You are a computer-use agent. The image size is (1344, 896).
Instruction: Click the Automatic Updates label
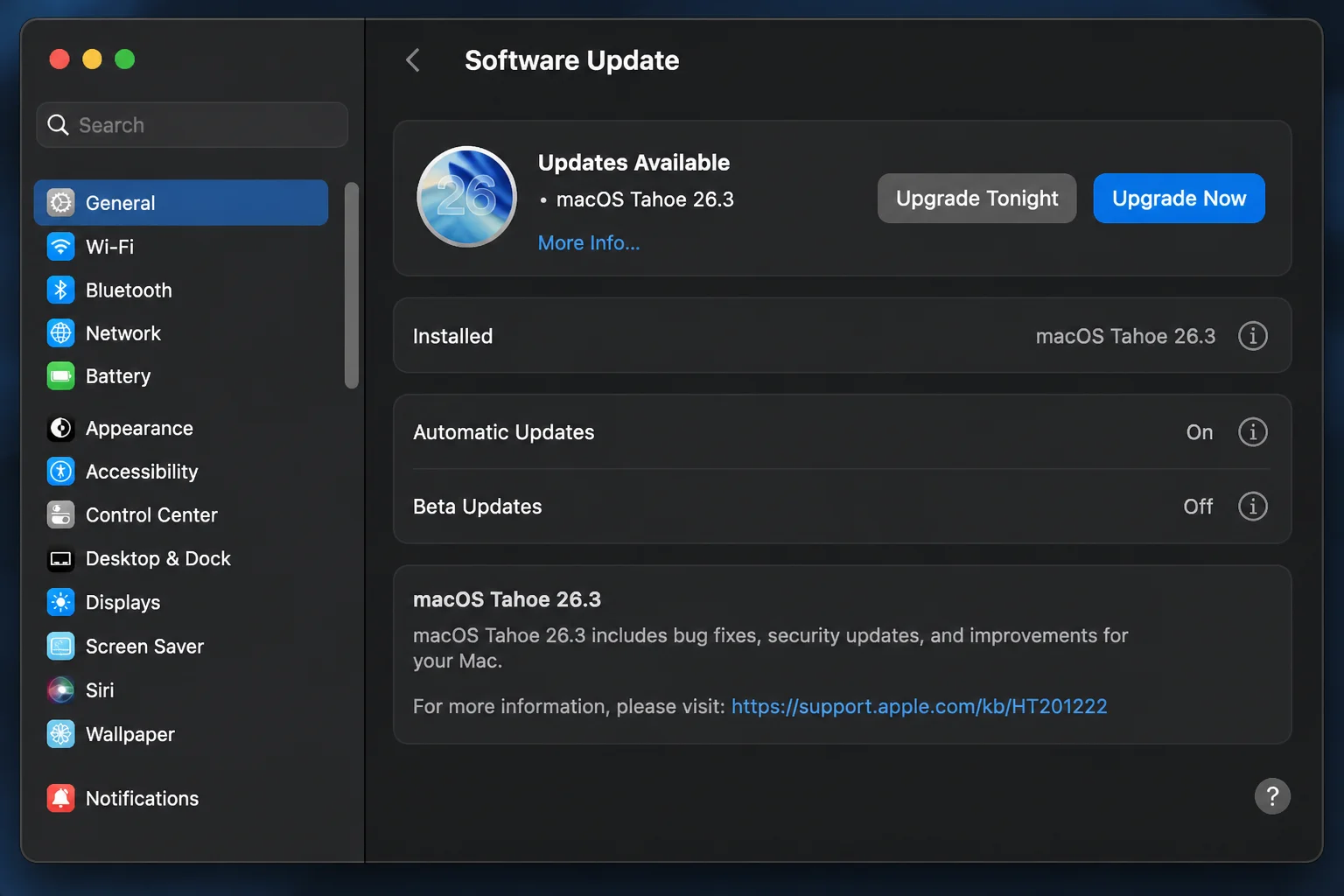coord(503,432)
